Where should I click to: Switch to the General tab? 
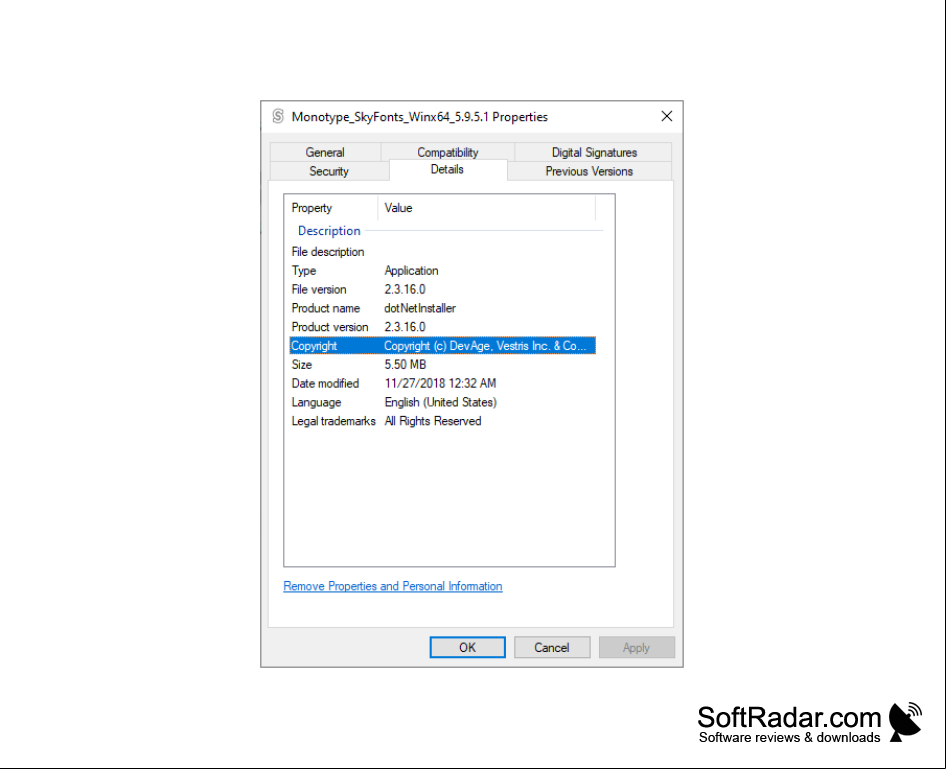tap(325, 152)
